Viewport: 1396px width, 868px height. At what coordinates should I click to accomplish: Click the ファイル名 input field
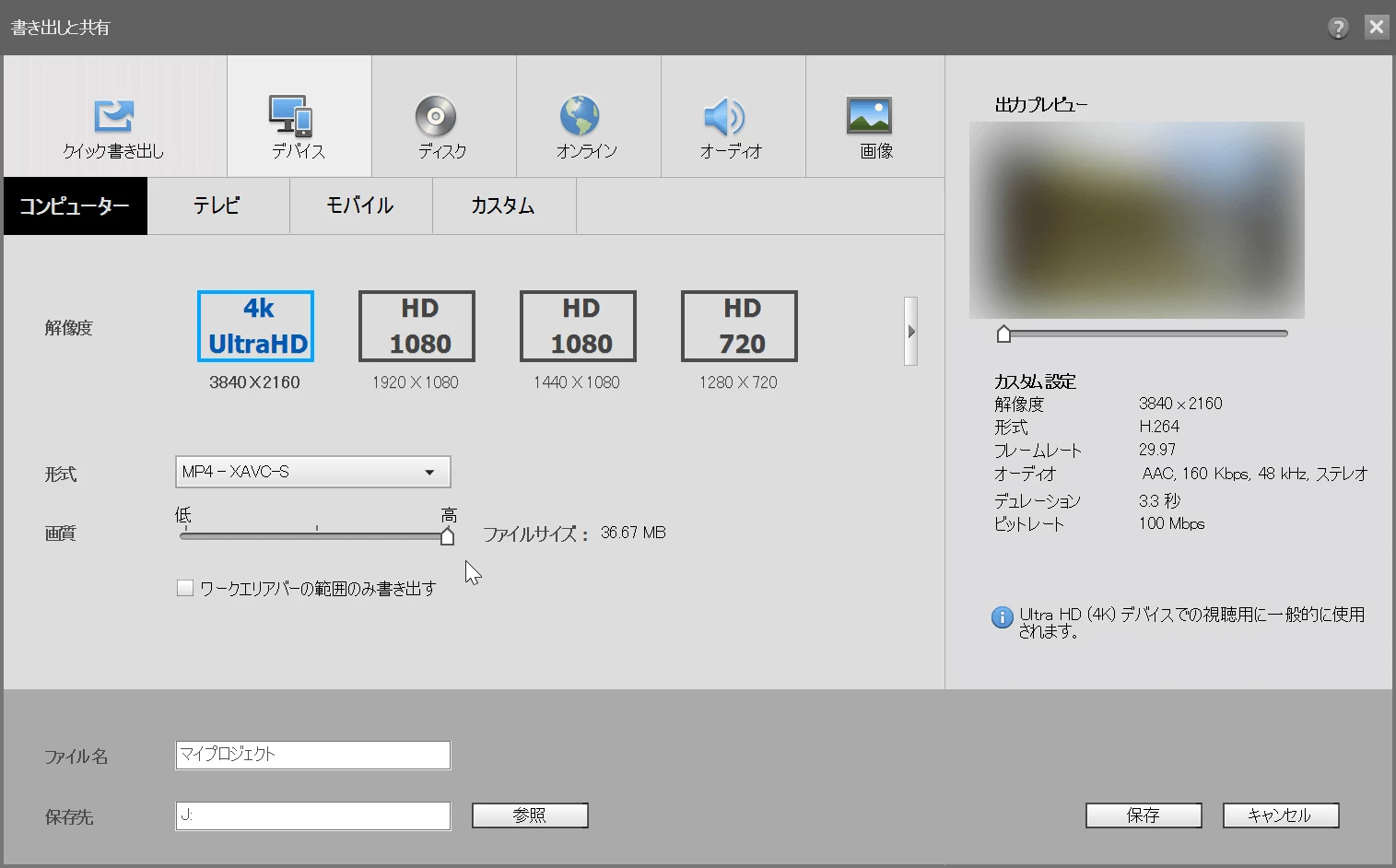(x=312, y=755)
